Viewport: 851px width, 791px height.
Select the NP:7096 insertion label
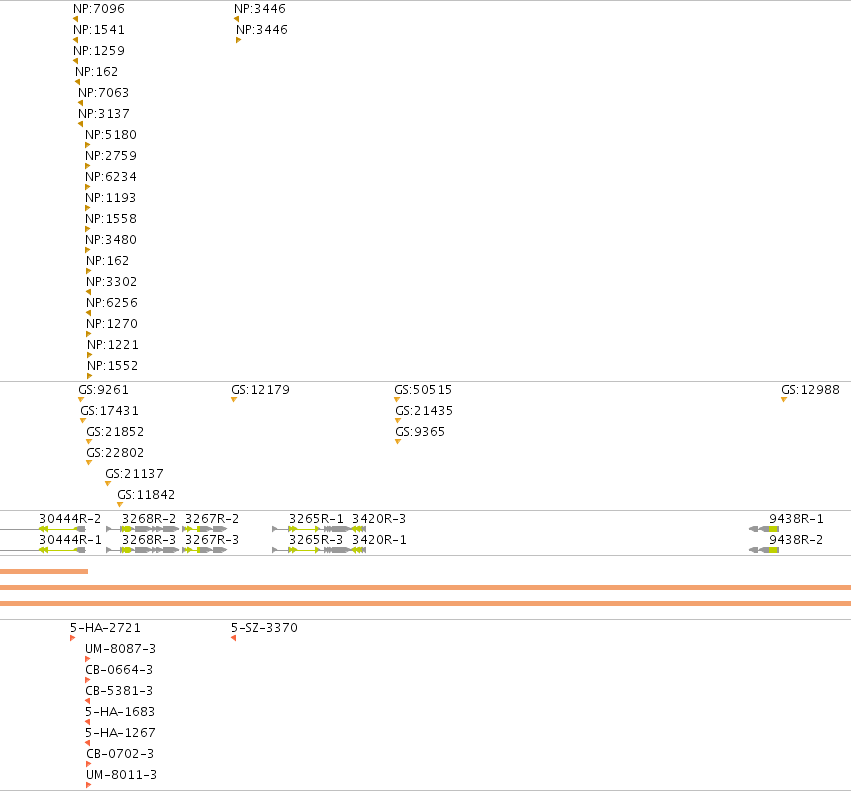(x=99, y=9)
